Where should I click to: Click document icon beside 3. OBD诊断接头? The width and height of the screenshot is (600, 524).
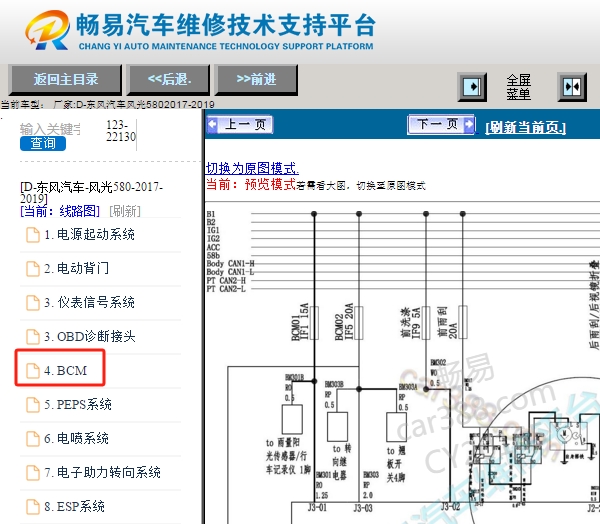tap(33, 337)
